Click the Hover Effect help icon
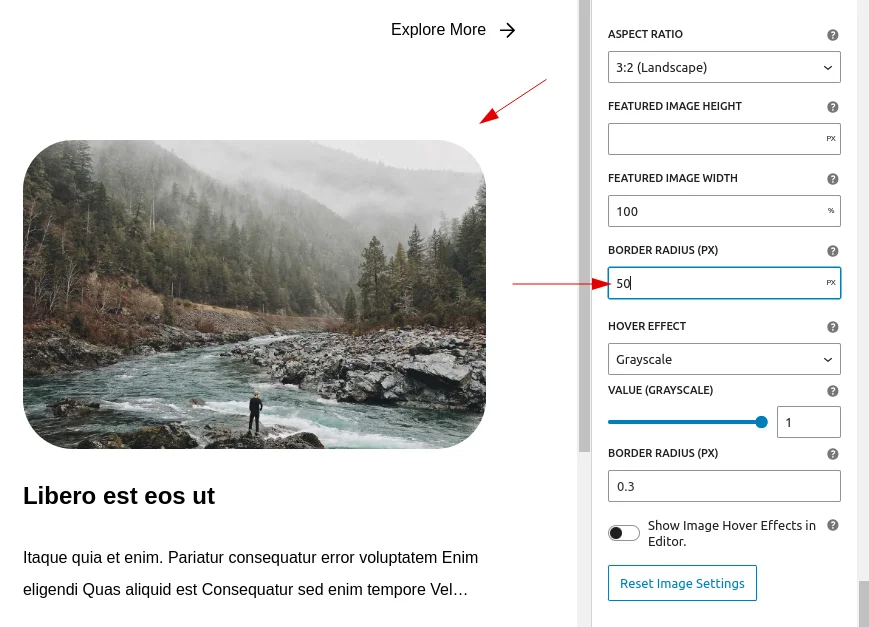The width and height of the screenshot is (869, 627). tap(831, 326)
